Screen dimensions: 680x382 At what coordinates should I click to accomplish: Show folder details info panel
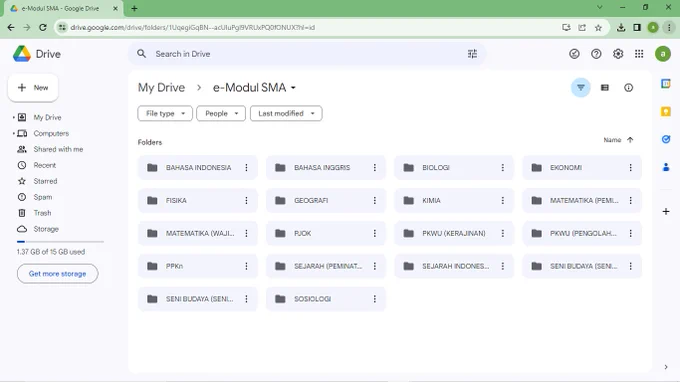click(x=628, y=88)
